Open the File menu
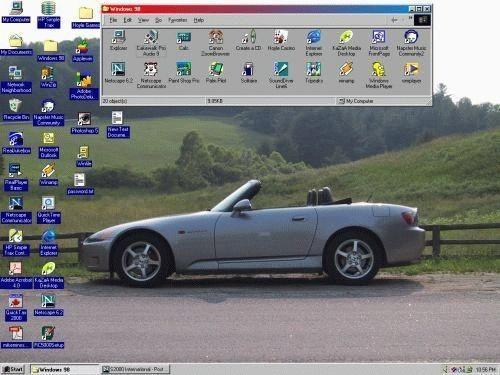 pos(113,20)
